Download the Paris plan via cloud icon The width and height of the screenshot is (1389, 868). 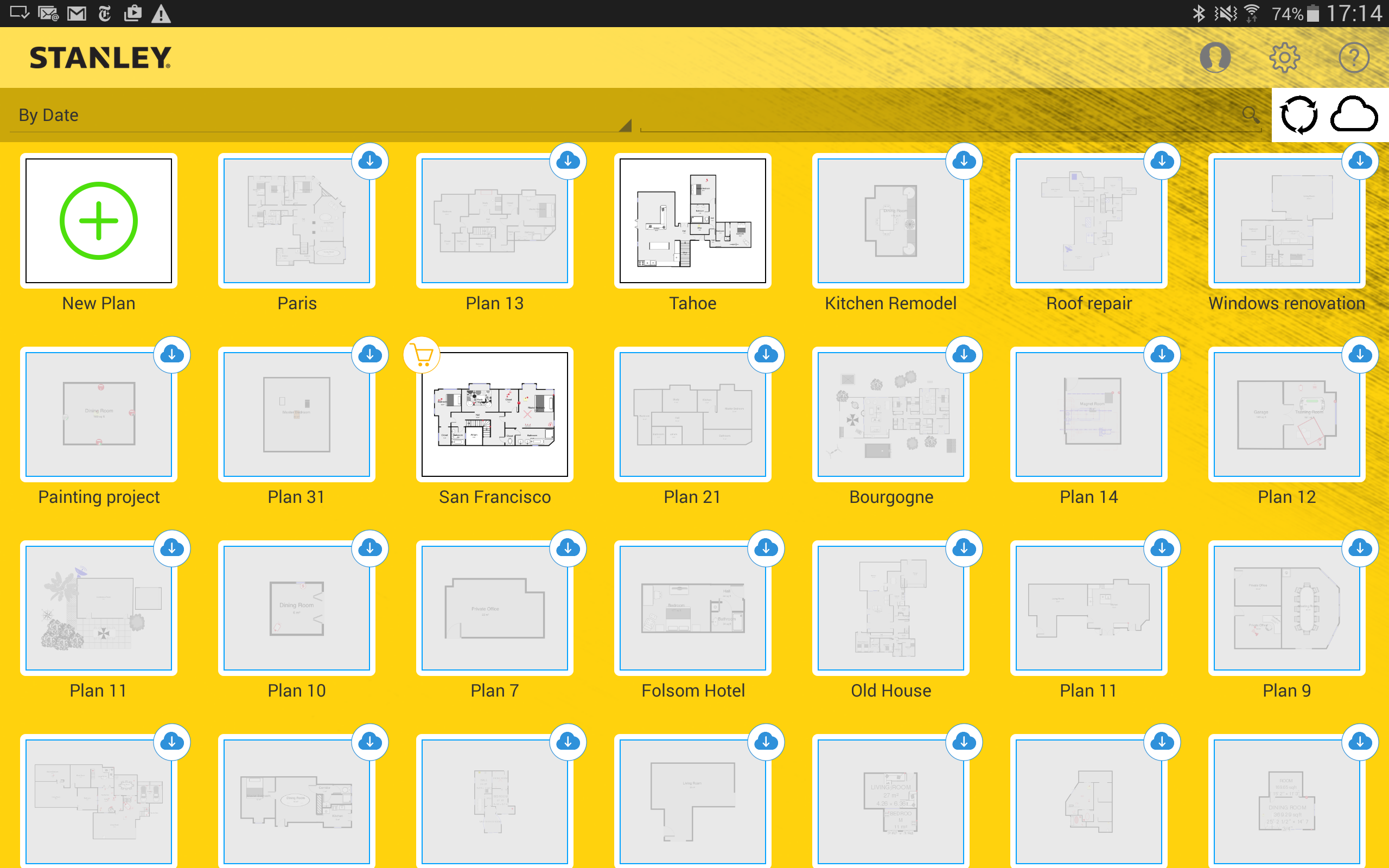370,161
